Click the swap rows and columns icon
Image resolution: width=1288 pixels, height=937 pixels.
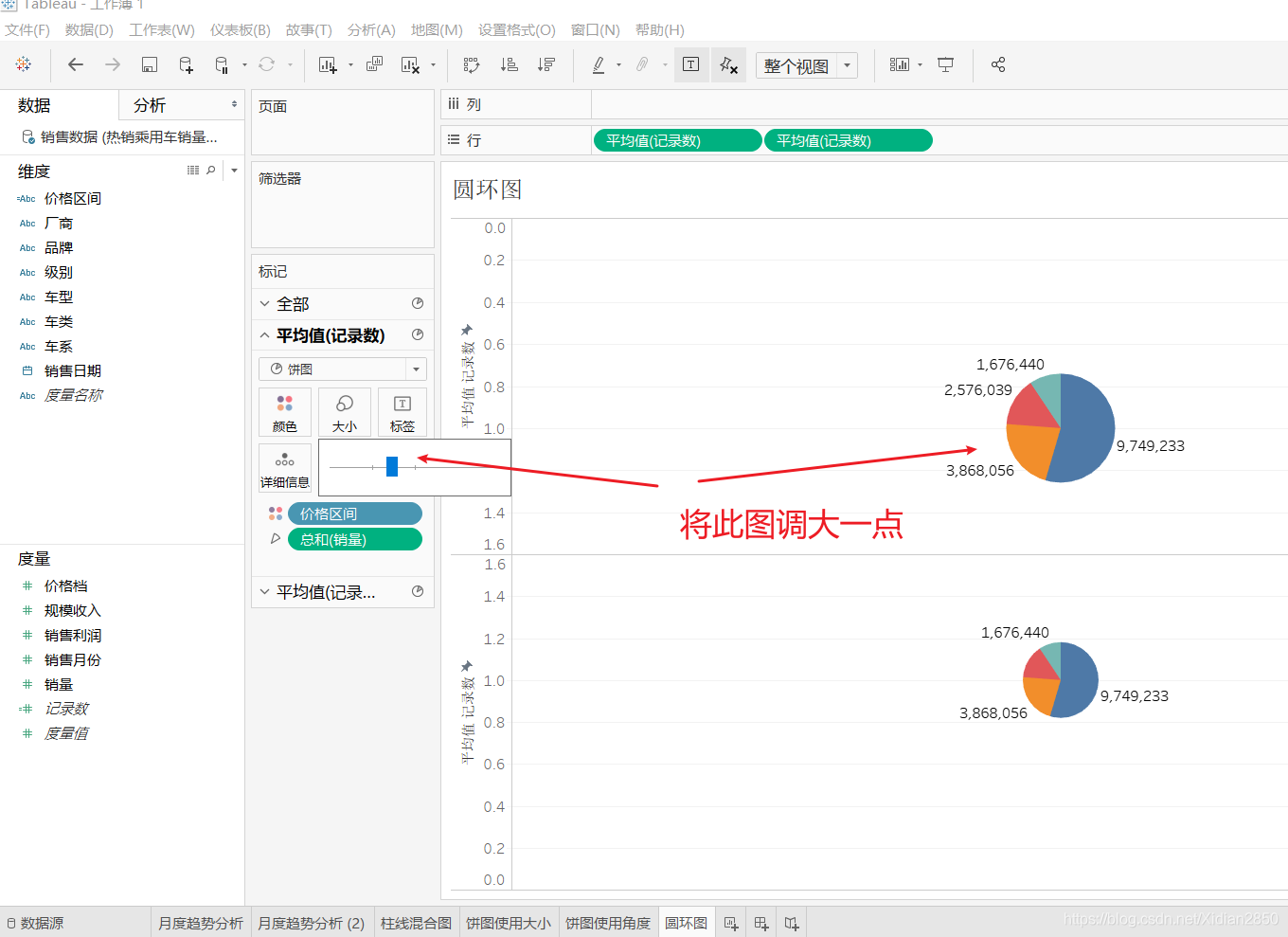coord(472,64)
